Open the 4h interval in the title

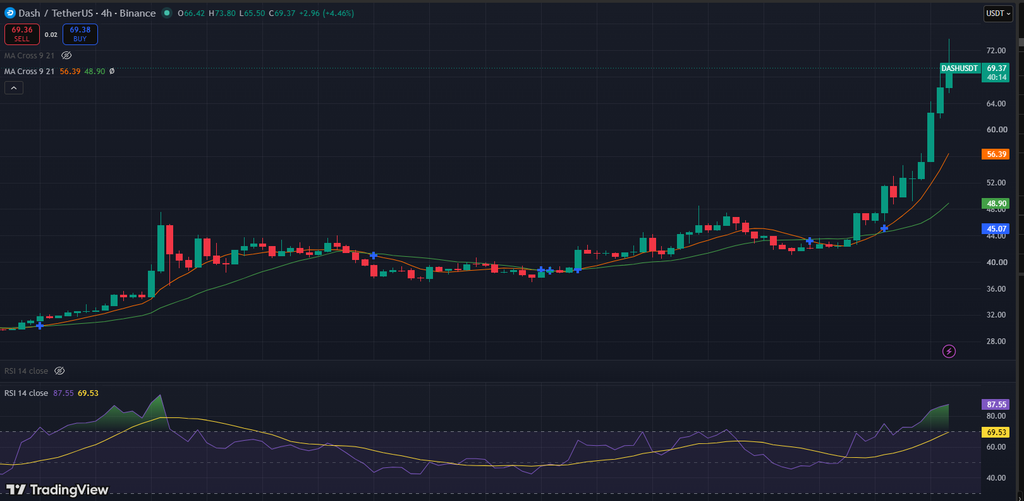pos(107,13)
